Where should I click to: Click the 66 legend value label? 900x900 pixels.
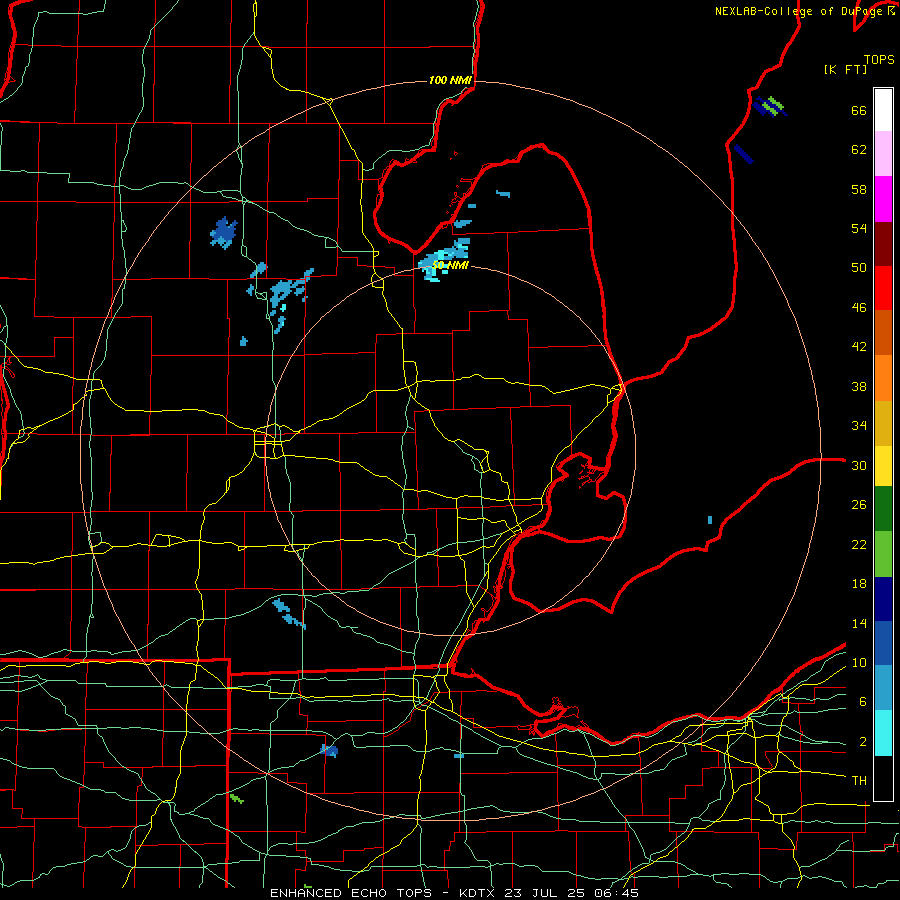[x=859, y=111]
